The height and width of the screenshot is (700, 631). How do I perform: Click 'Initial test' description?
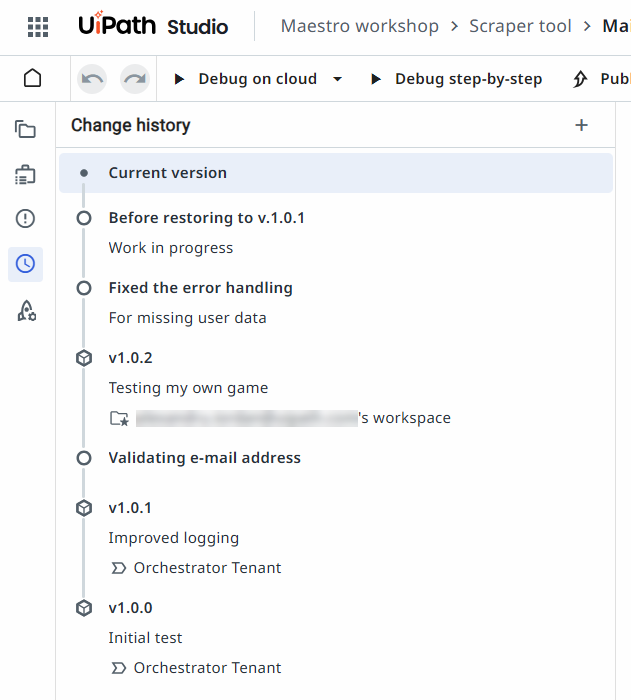point(145,638)
